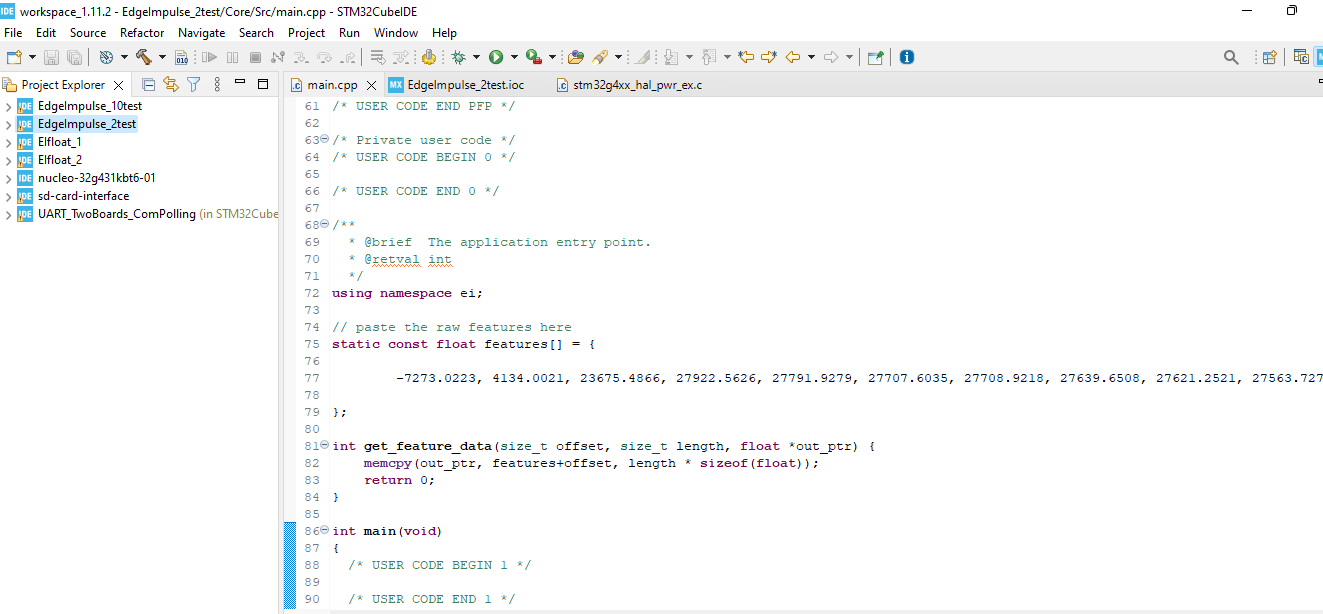This screenshot has height=614, width=1323.
Task: Go to the next edit location
Action: (769, 57)
